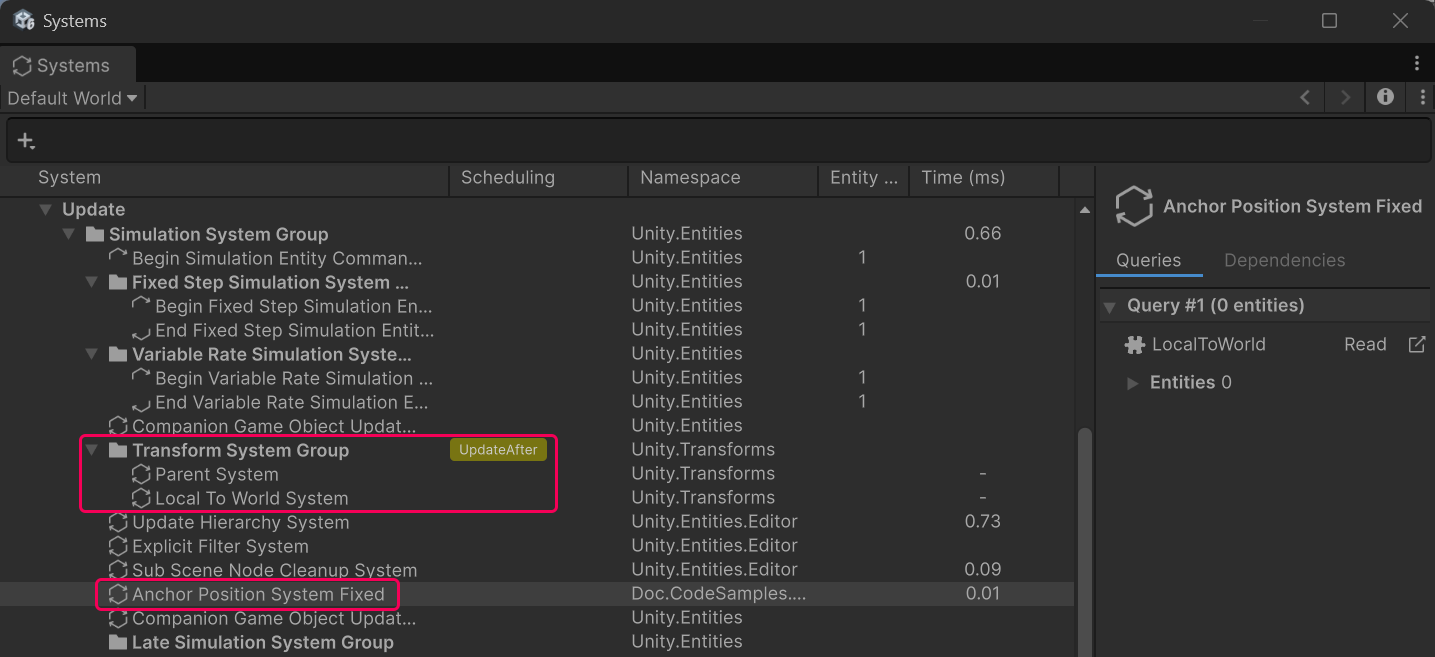Open the toolbar kebab options menu
Viewport: 1435px width, 657px height.
[x=1422, y=97]
